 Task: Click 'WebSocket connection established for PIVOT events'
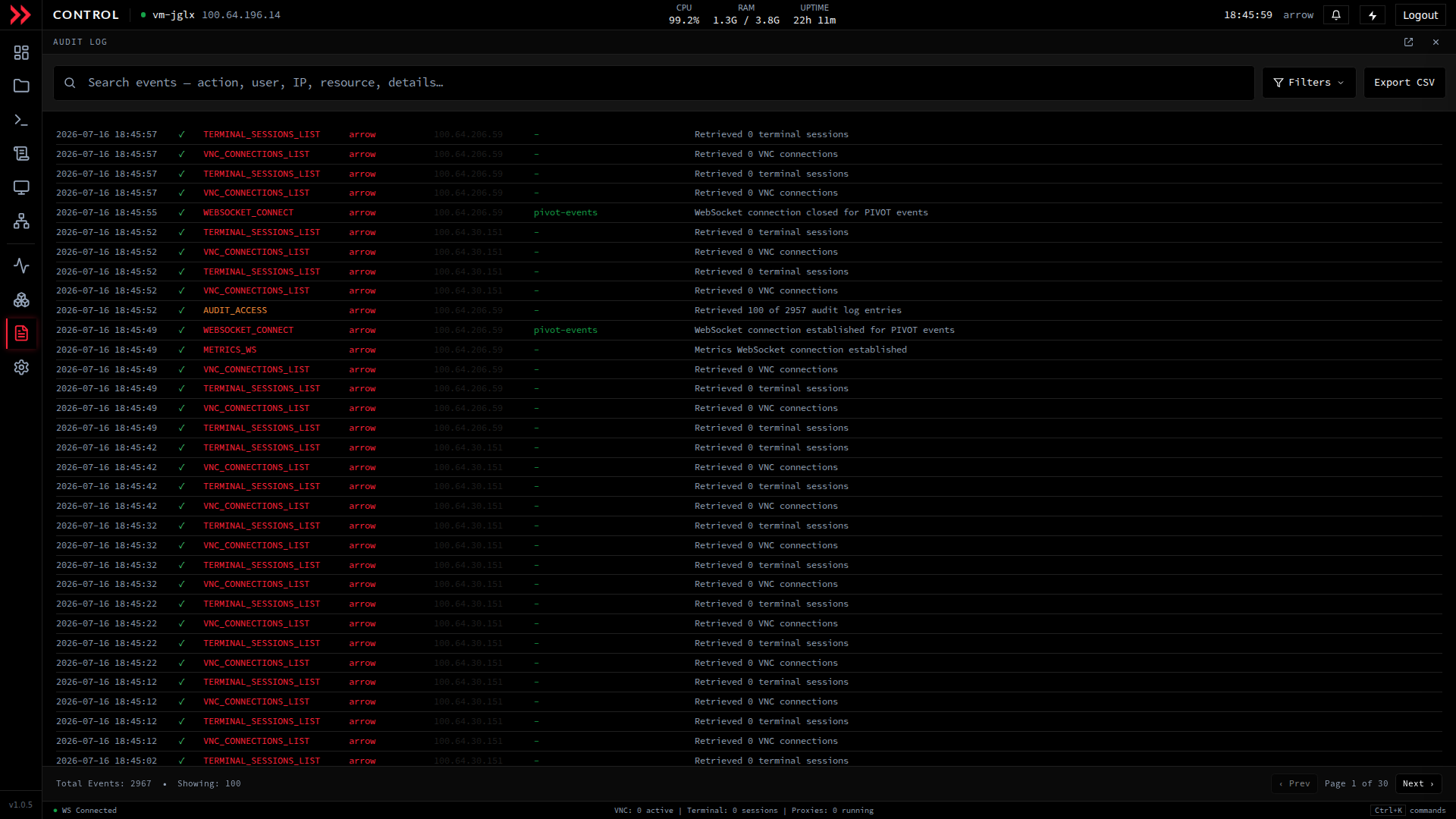pyautogui.click(x=824, y=330)
